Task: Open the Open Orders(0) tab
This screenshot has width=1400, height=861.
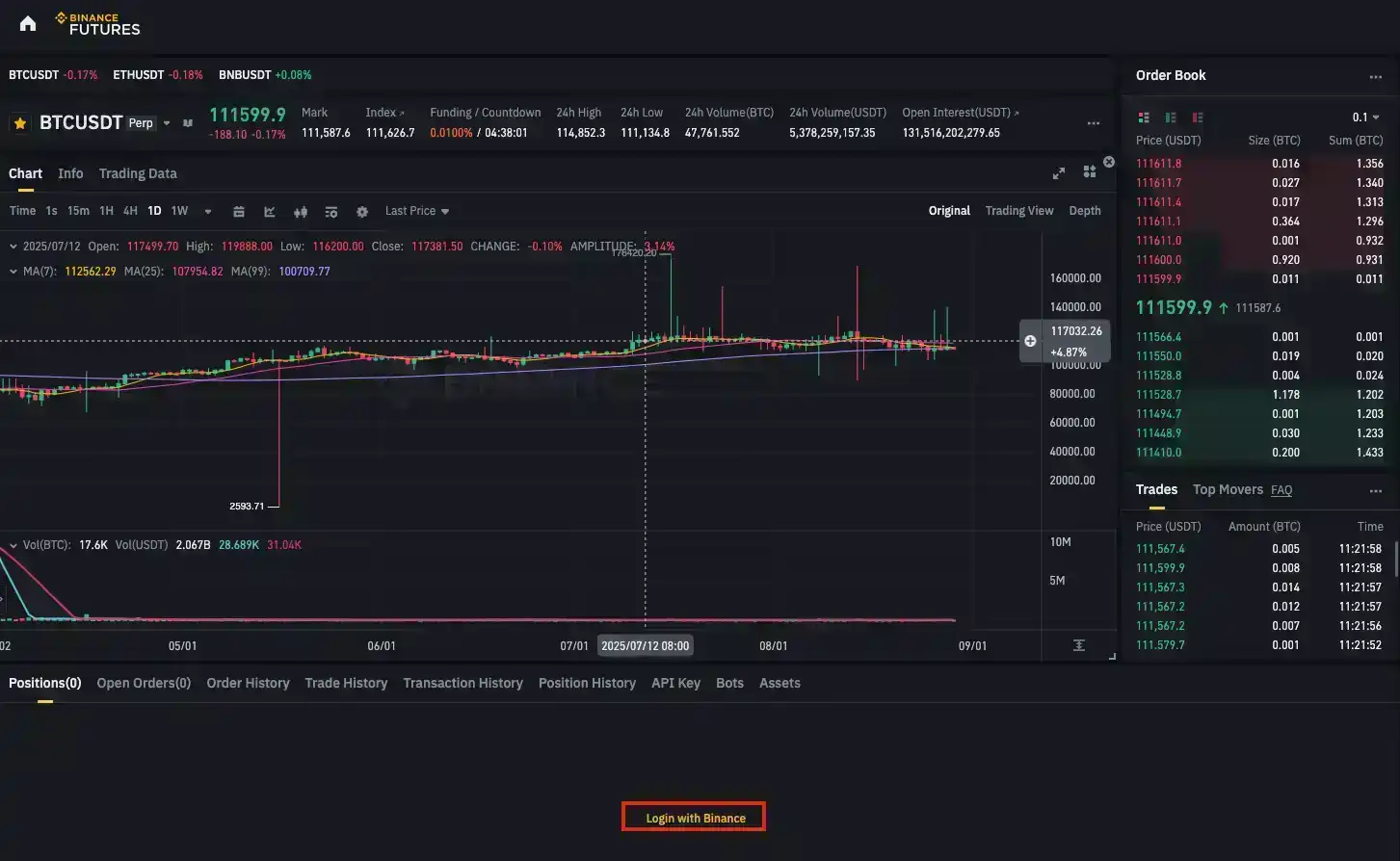Action: (144, 683)
